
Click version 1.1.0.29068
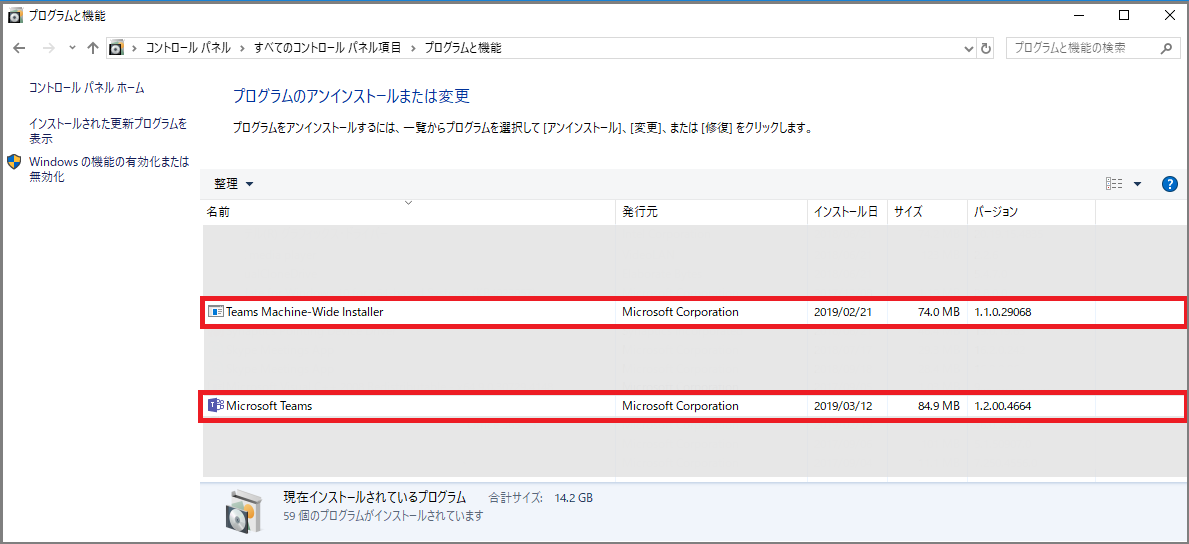click(1002, 312)
